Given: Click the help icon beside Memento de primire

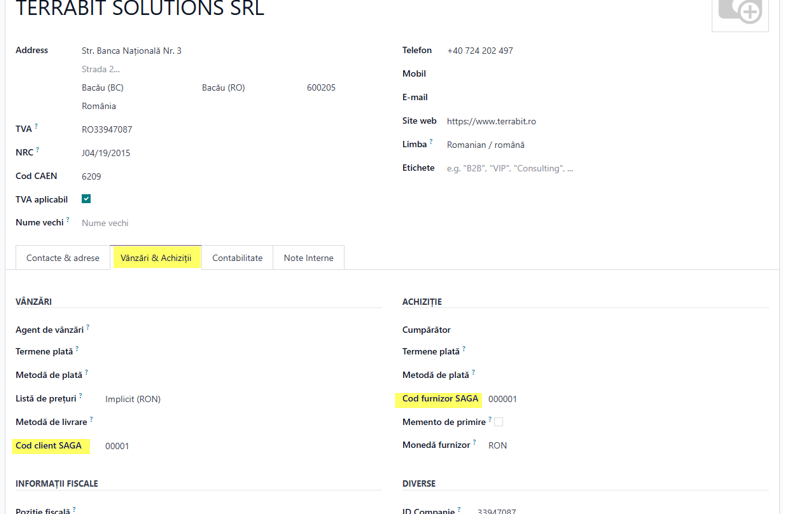Looking at the screenshot, I should [490, 419].
